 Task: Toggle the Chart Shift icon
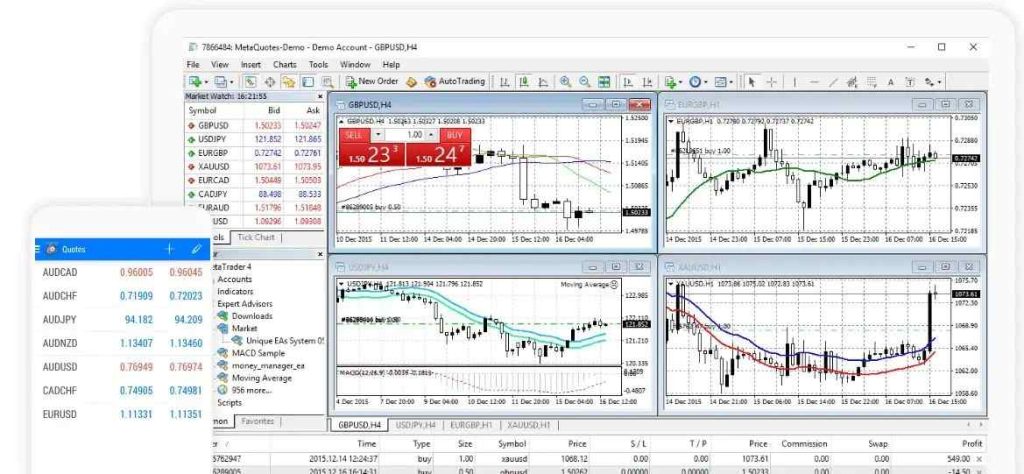[647, 82]
